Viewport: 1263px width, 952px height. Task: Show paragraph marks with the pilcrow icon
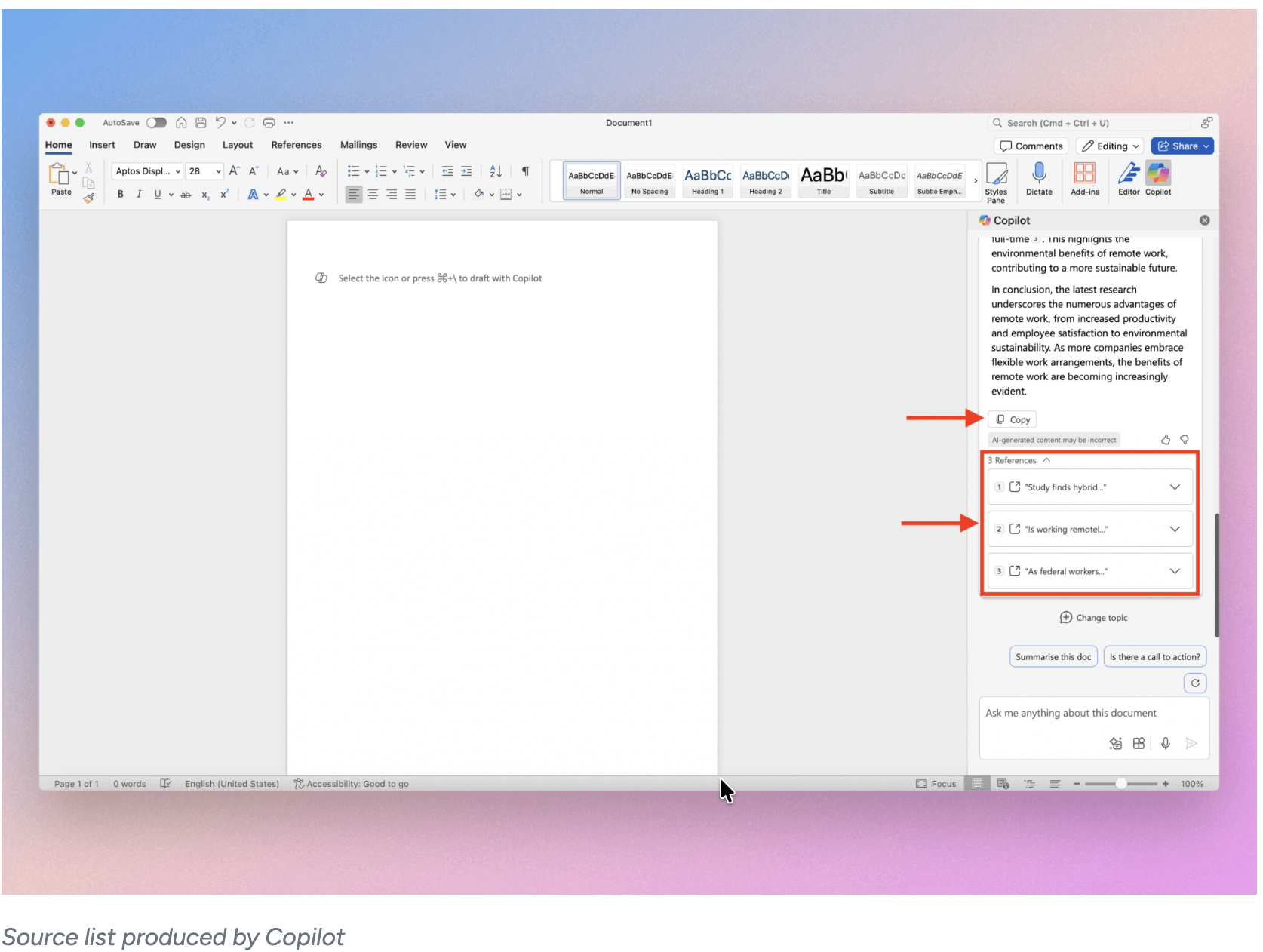pyautogui.click(x=525, y=171)
